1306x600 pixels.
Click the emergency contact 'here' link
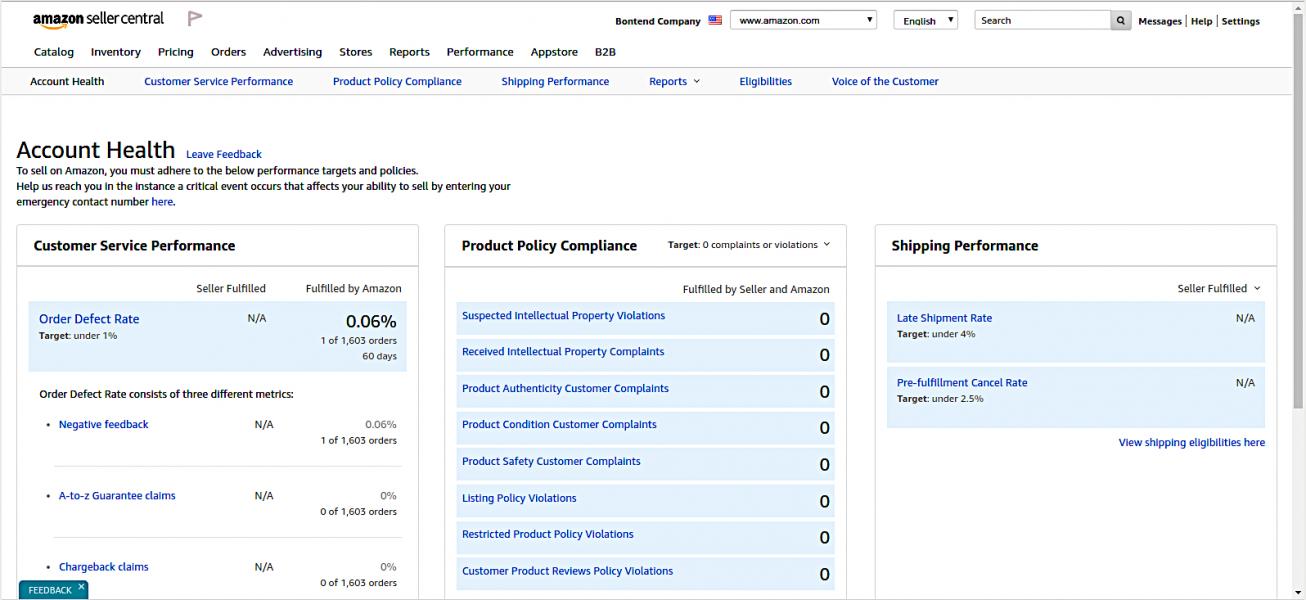click(162, 202)
